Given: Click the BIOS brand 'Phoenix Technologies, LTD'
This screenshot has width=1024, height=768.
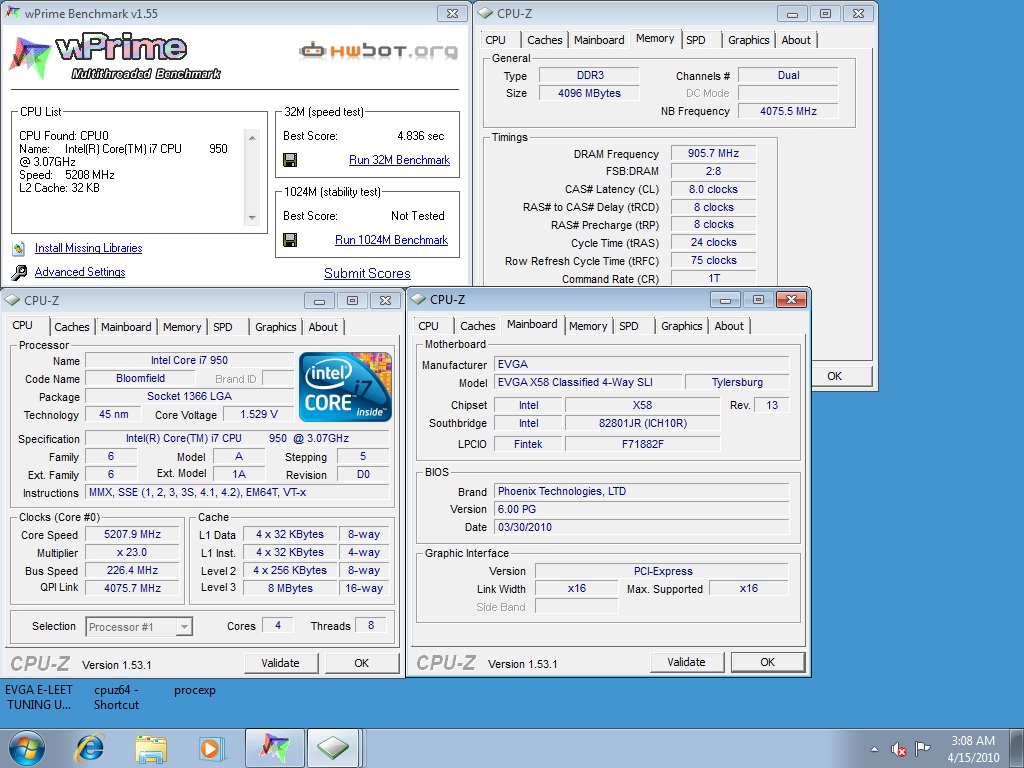Looking at the screenshot, I should pos(641,491).
